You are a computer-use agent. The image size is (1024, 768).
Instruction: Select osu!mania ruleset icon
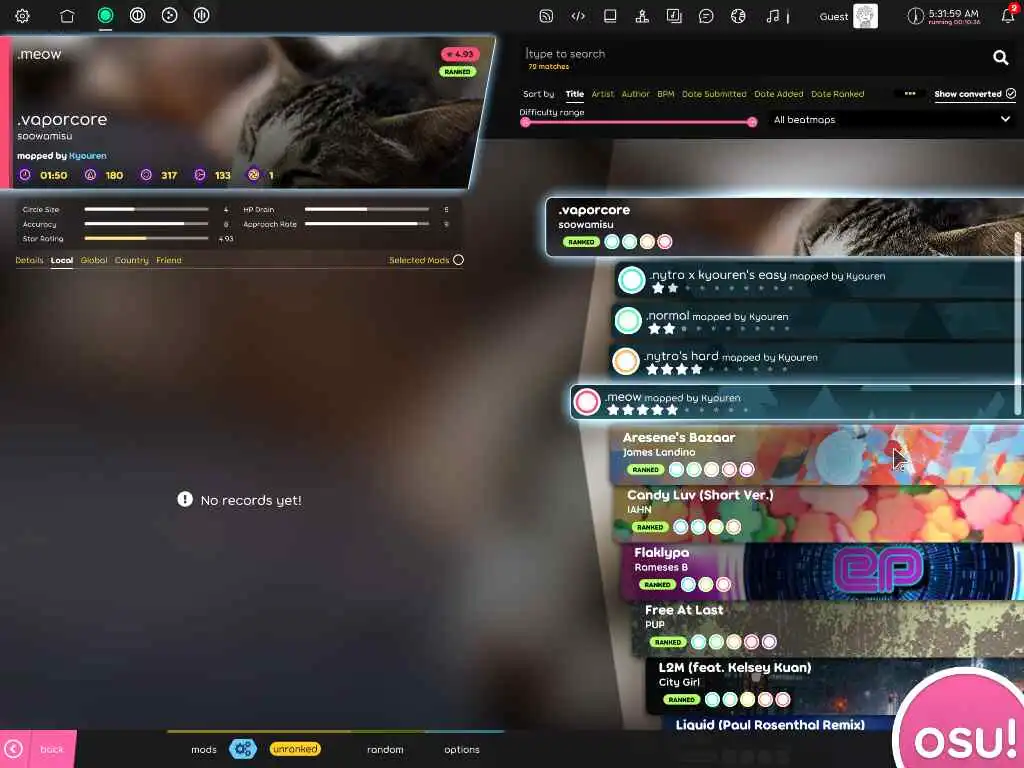pyautogui.click(x=201, y=15)
